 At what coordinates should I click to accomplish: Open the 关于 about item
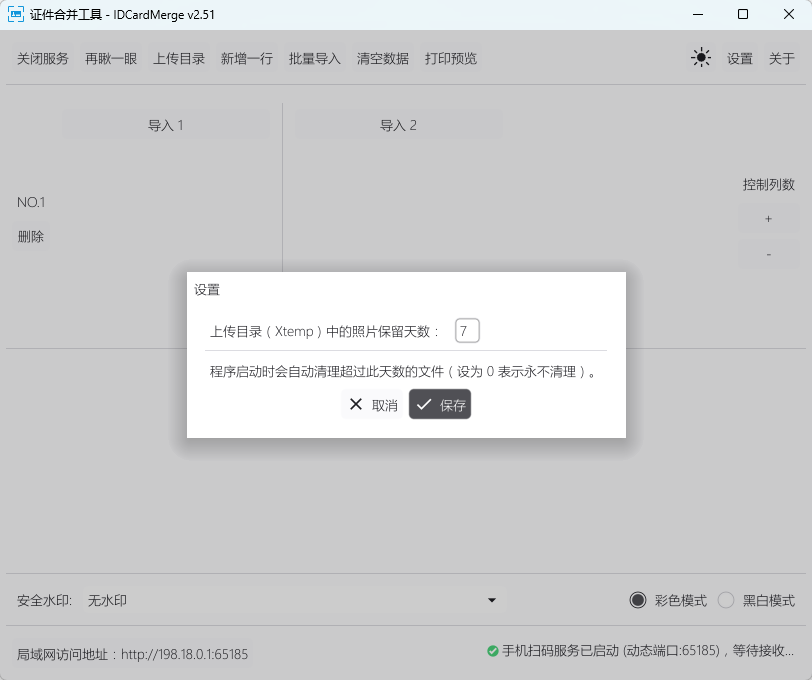click(x=781, y=59)
